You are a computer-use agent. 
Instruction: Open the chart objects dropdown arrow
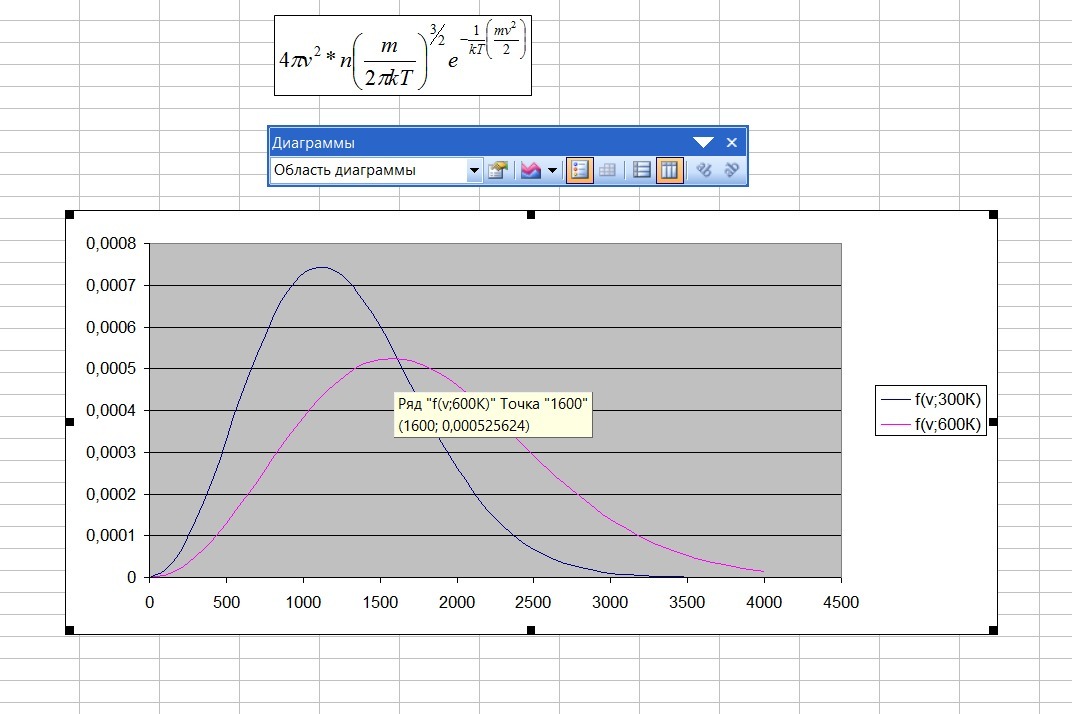click(474, 171)
